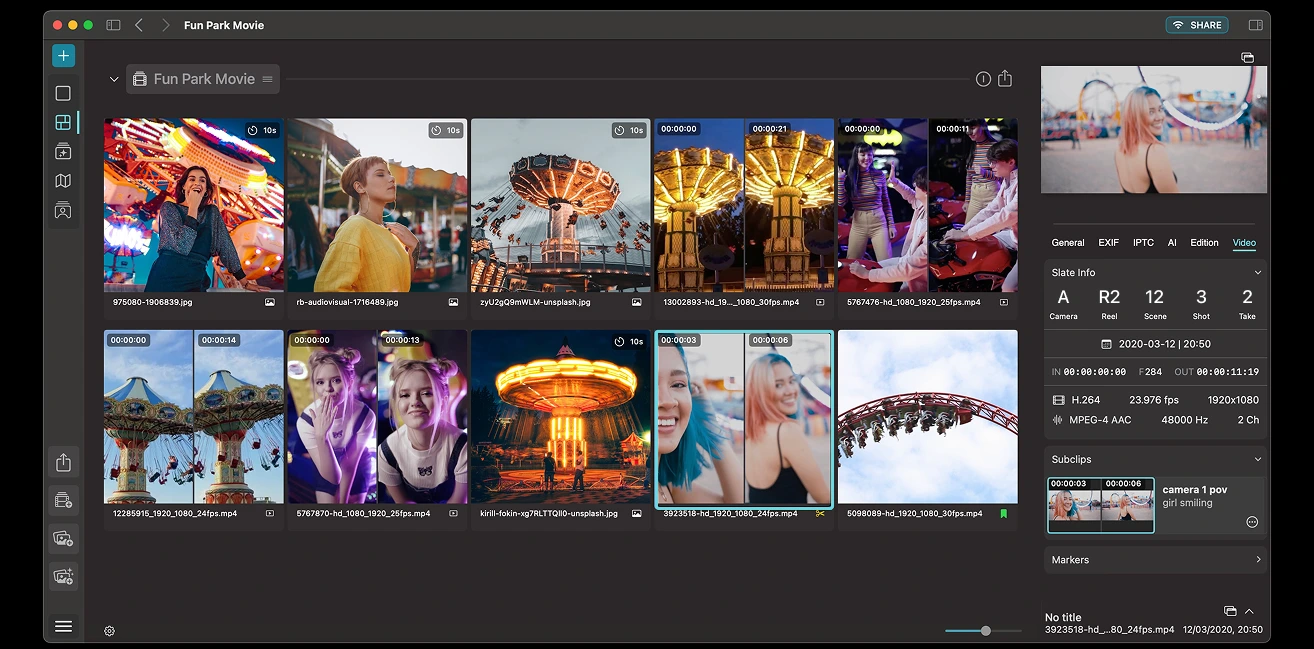Select the grid view sidebar icon
1314x649 pixels.
(x=63, y=122)
